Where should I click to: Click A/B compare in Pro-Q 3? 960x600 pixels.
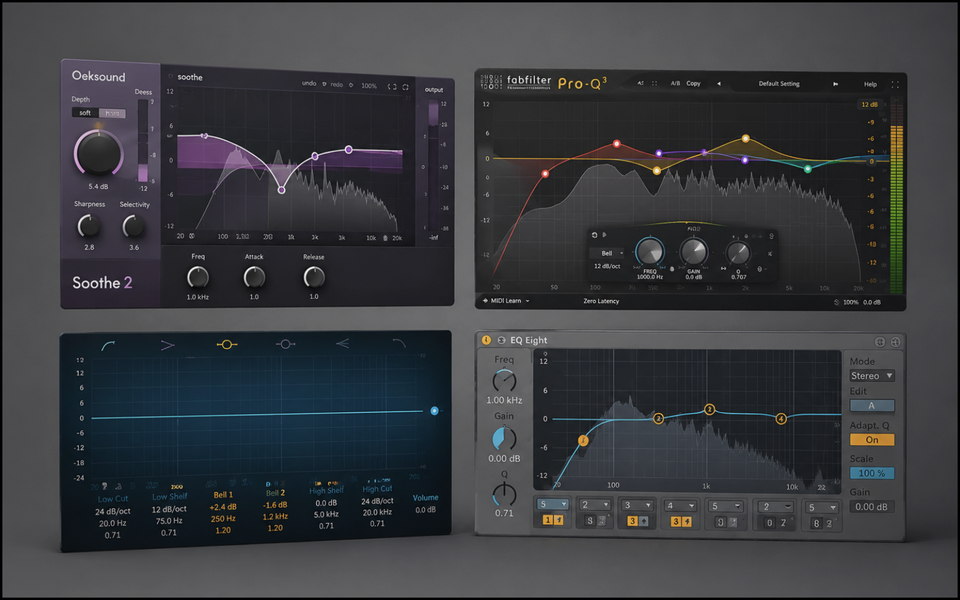(x=675, y=83)
